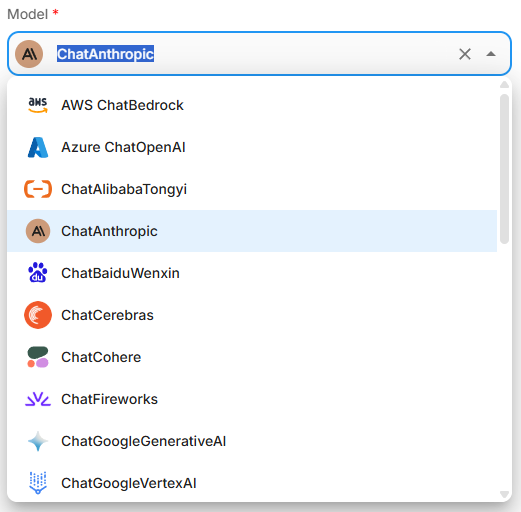This screenshot has width=521, height=512.
Task: Click the Cohere logo icon
Action: 38,357
